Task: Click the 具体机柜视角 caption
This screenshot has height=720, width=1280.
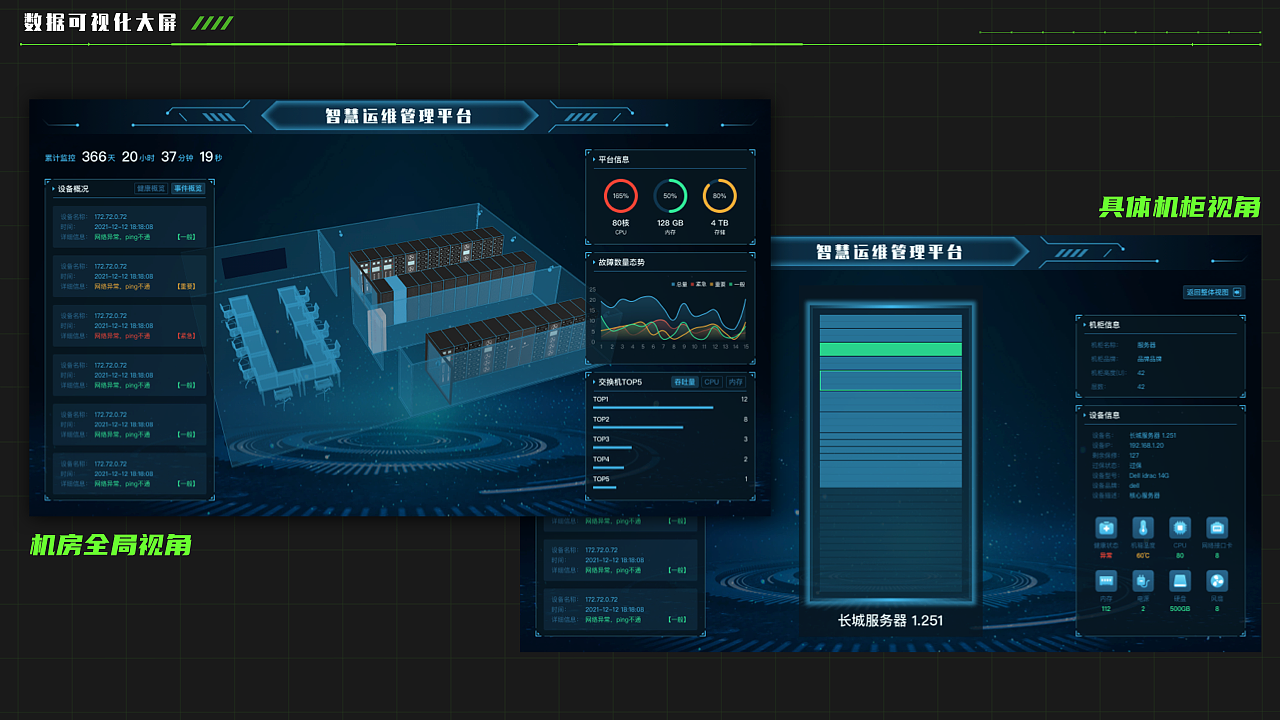Action: coord(1180,207)
